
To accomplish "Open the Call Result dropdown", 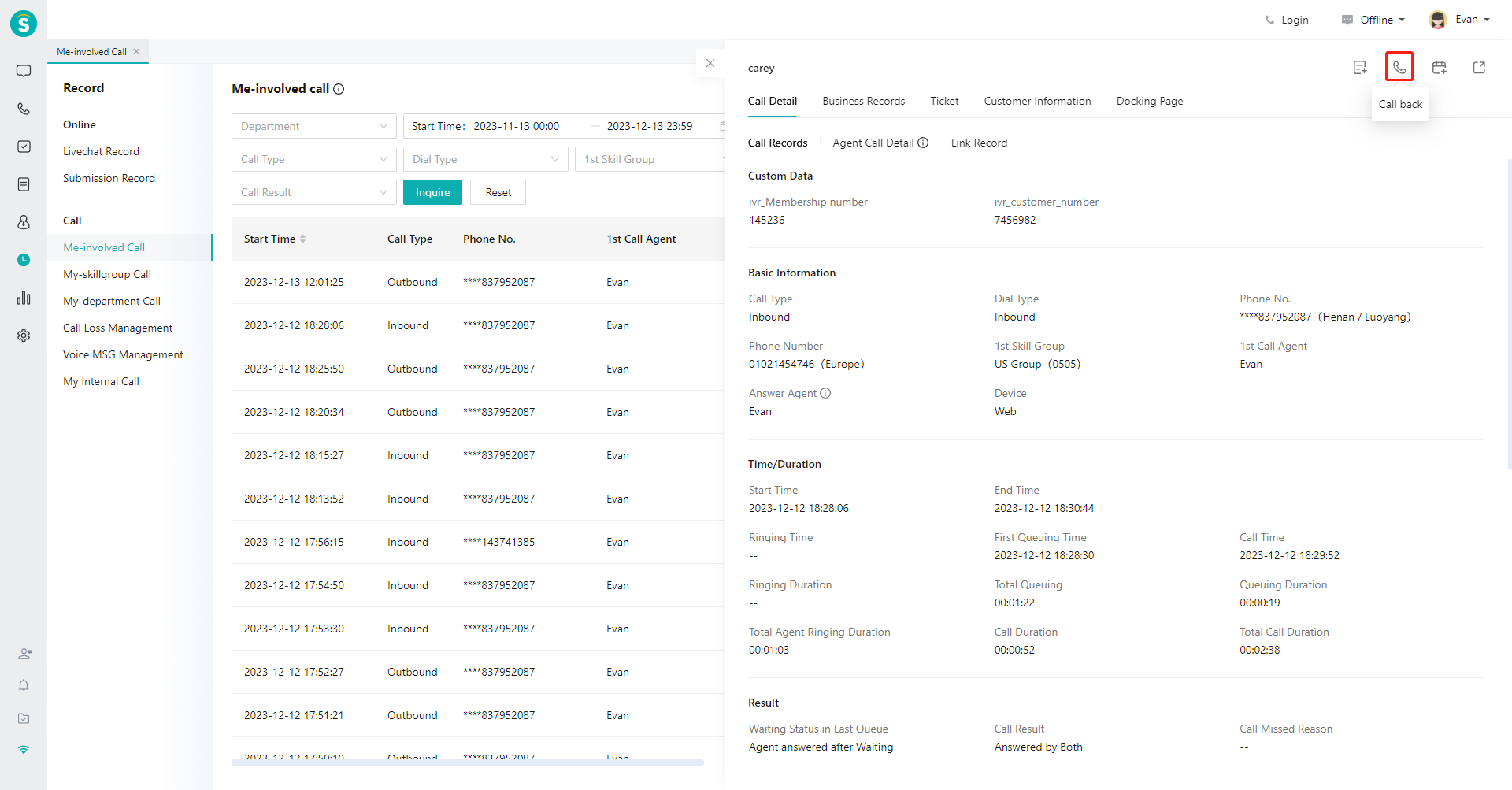I will [314, 192].
